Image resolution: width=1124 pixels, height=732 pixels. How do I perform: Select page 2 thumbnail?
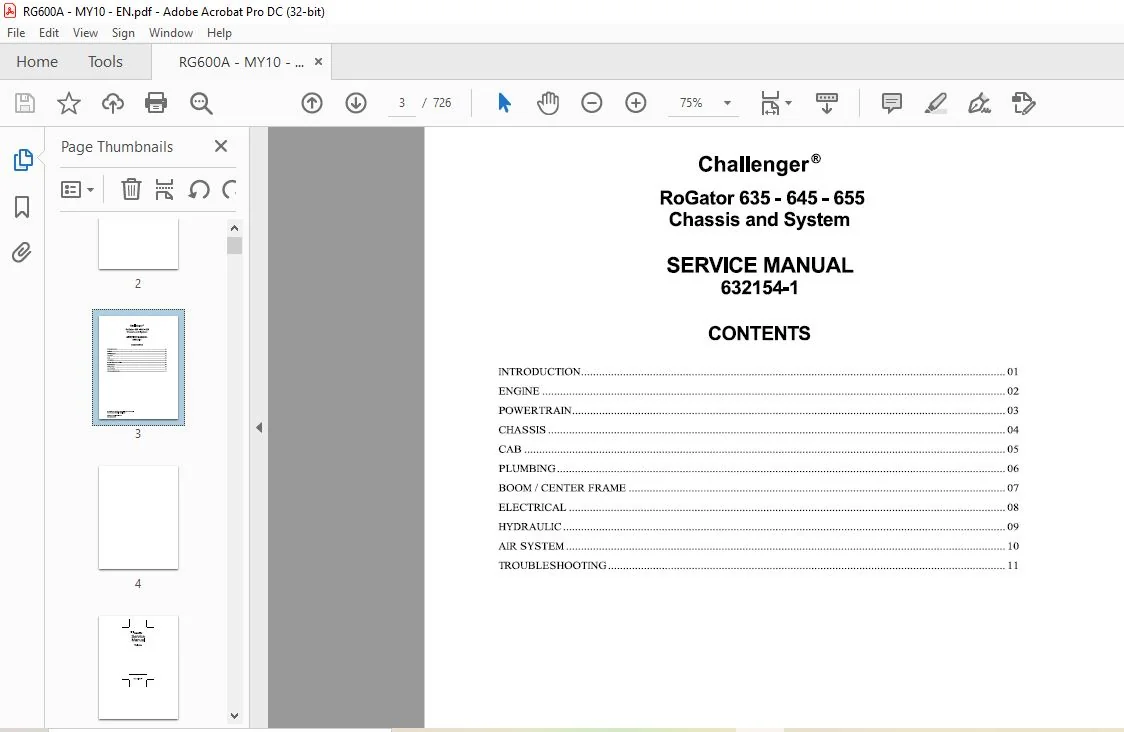[x=138, y=244]
